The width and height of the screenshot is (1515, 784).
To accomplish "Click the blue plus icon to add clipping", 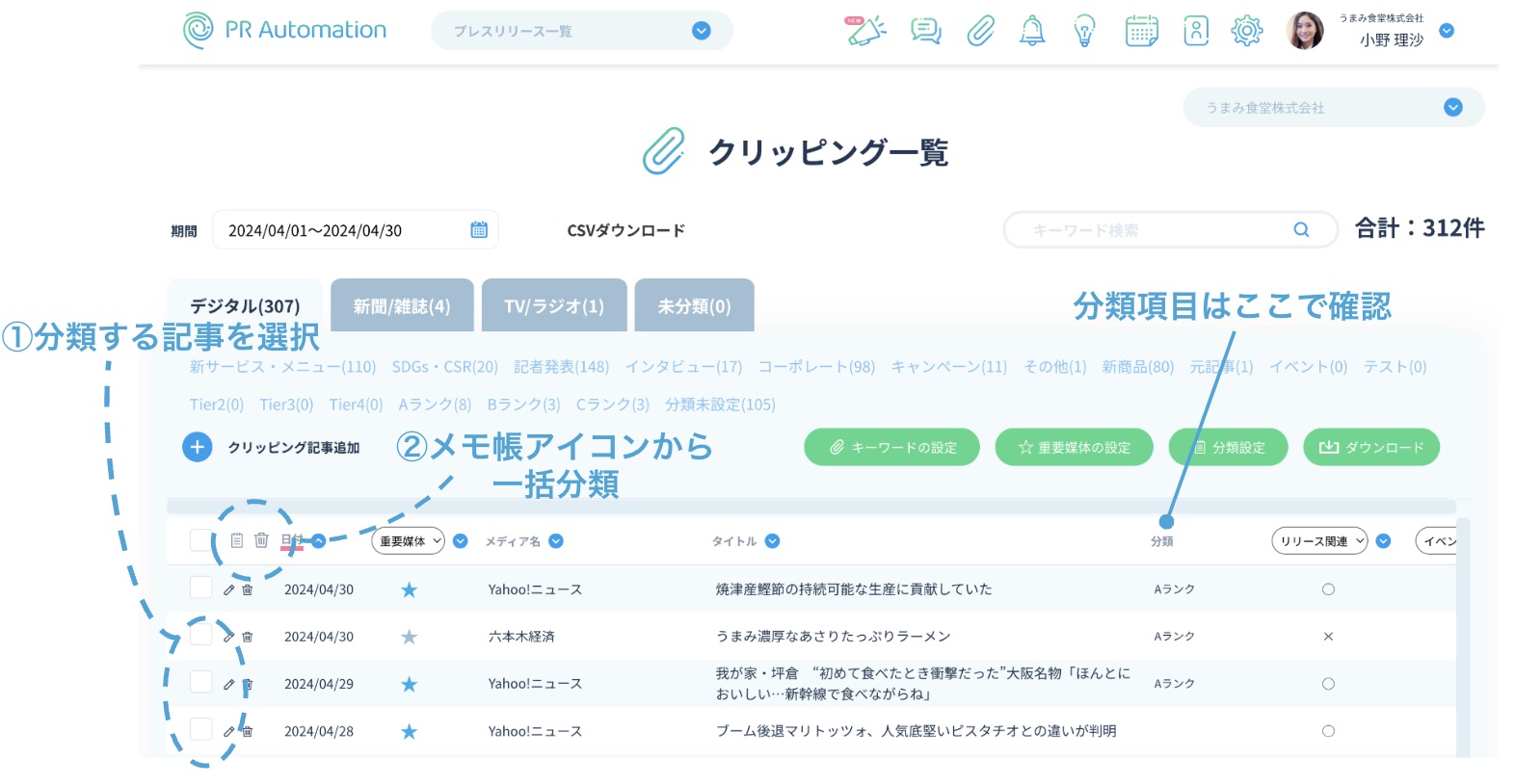I will pyautogui.click(x=198, y=447).
